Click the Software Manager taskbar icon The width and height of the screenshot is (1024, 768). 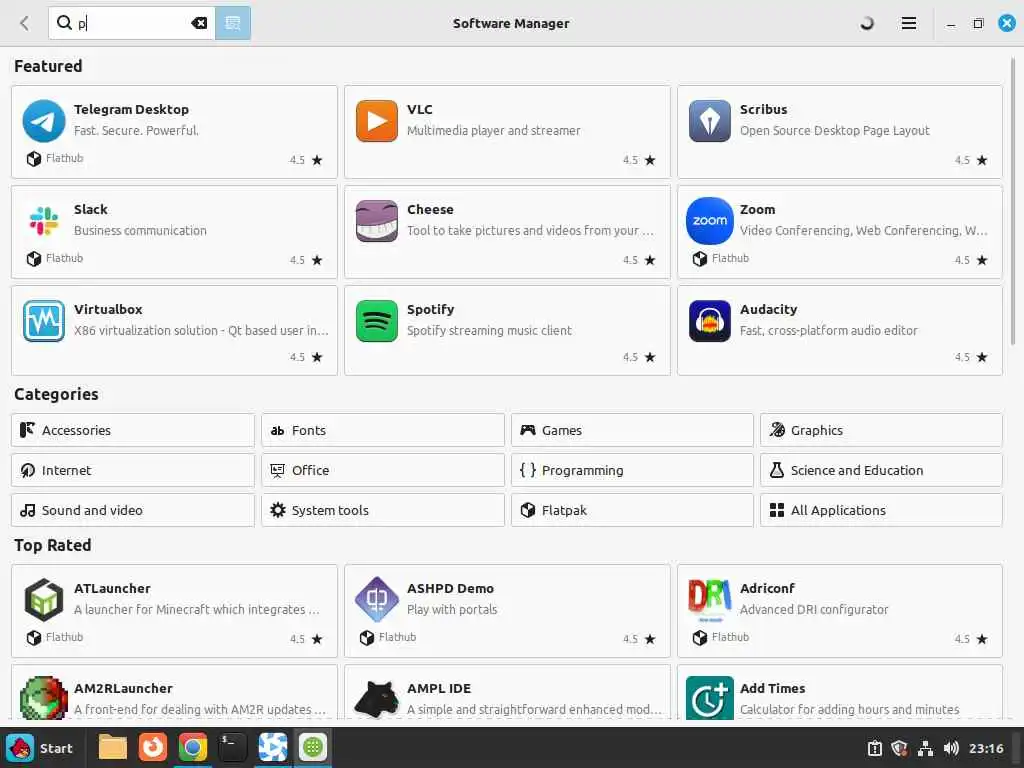click(x=312, y=747)
